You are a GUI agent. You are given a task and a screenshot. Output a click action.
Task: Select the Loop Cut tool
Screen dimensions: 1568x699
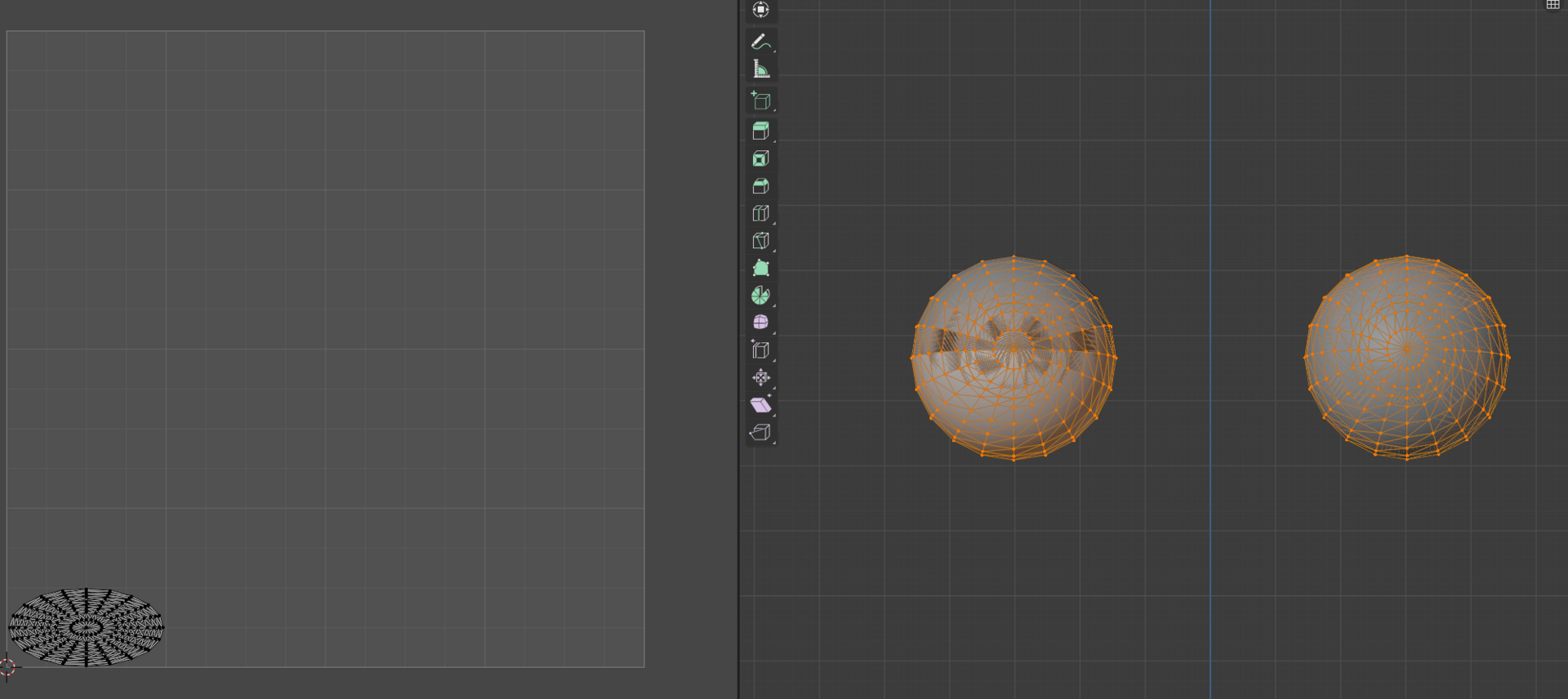coord(760,213)
